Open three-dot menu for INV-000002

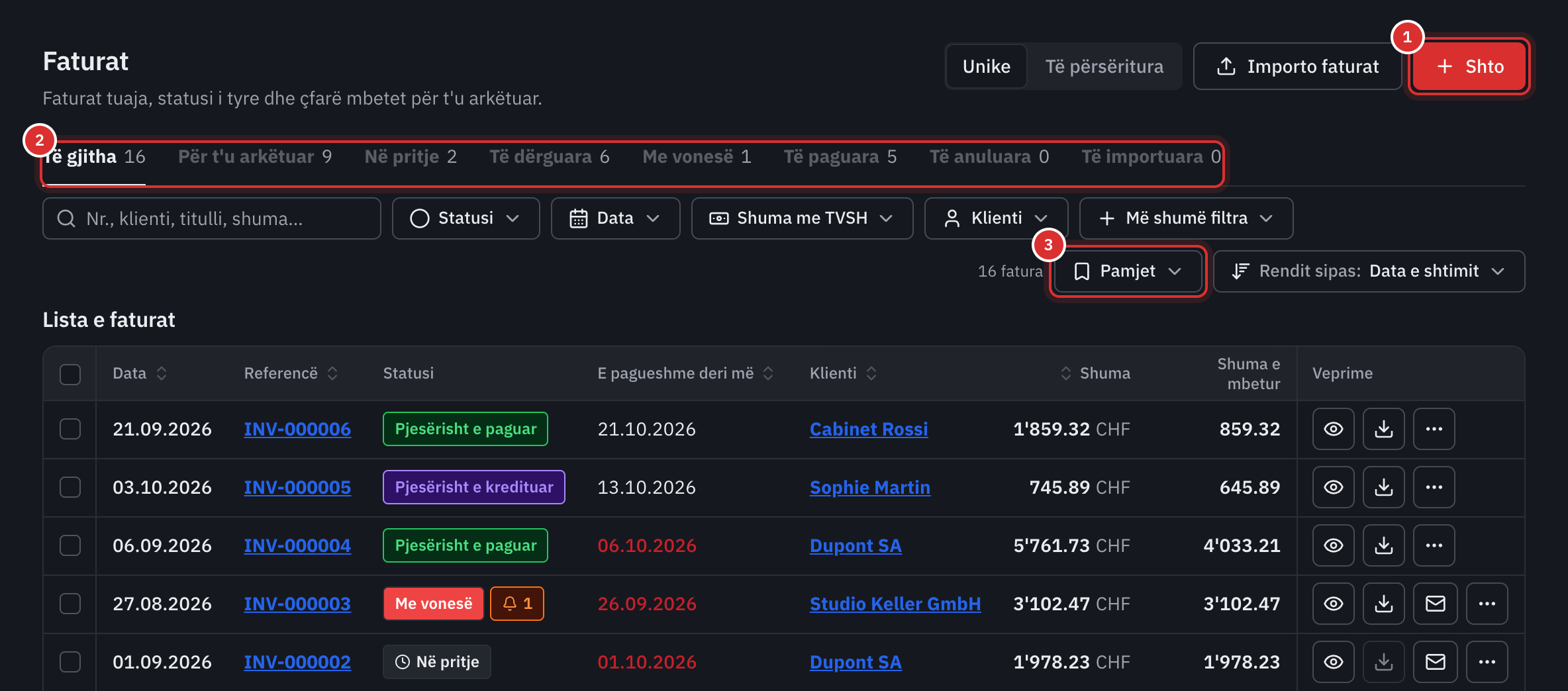click(x=1487, y=662)
